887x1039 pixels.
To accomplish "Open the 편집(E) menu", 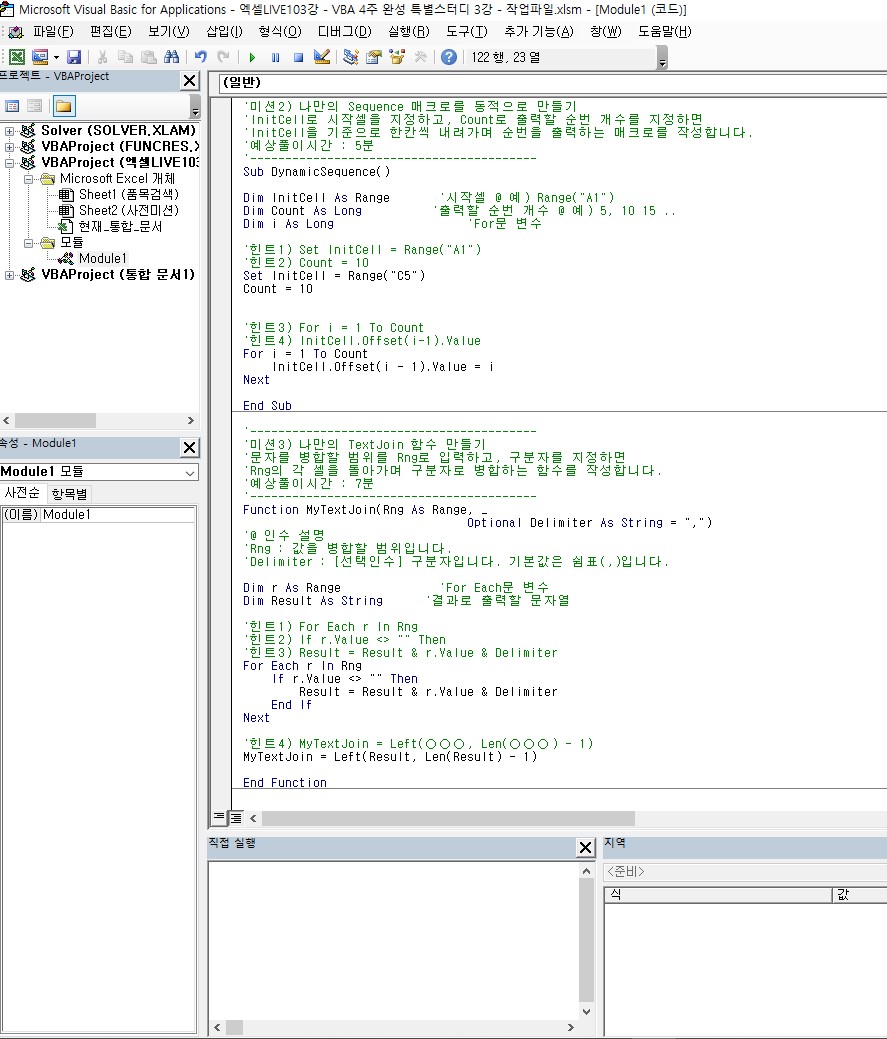I will point(111,31).
